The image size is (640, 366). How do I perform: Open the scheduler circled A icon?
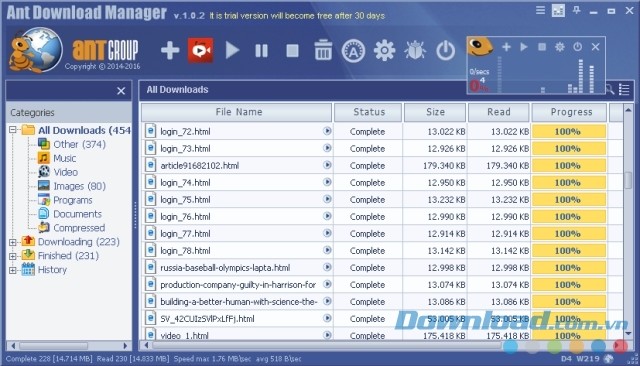pos(353,51)
